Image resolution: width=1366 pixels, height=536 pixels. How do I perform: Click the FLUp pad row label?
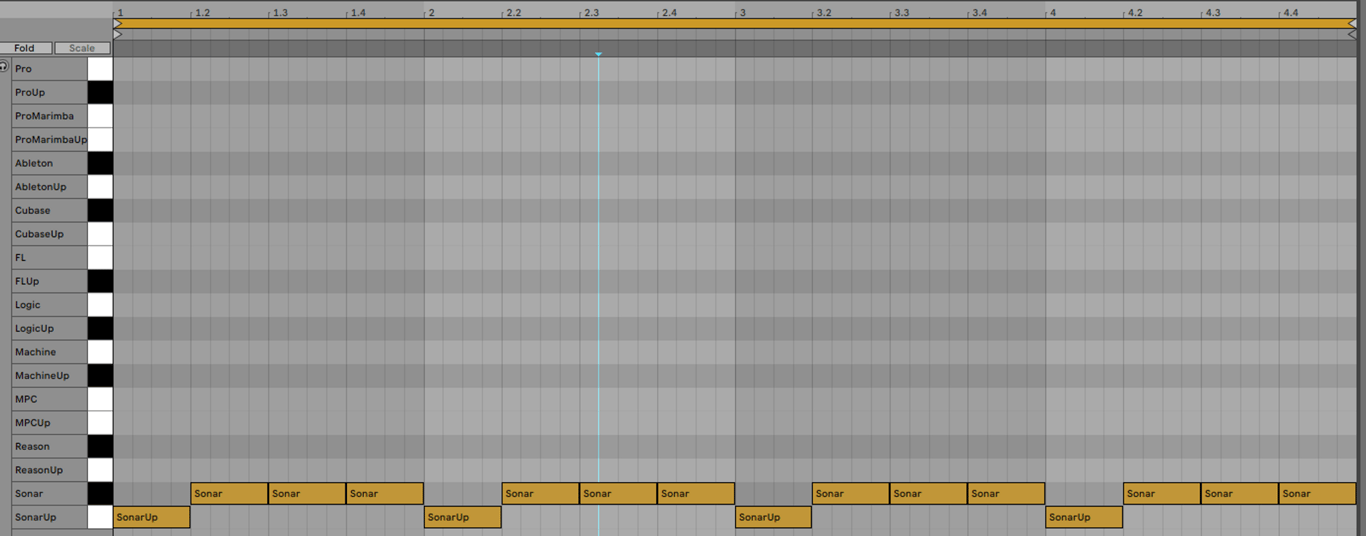click(x=49, y=281)
